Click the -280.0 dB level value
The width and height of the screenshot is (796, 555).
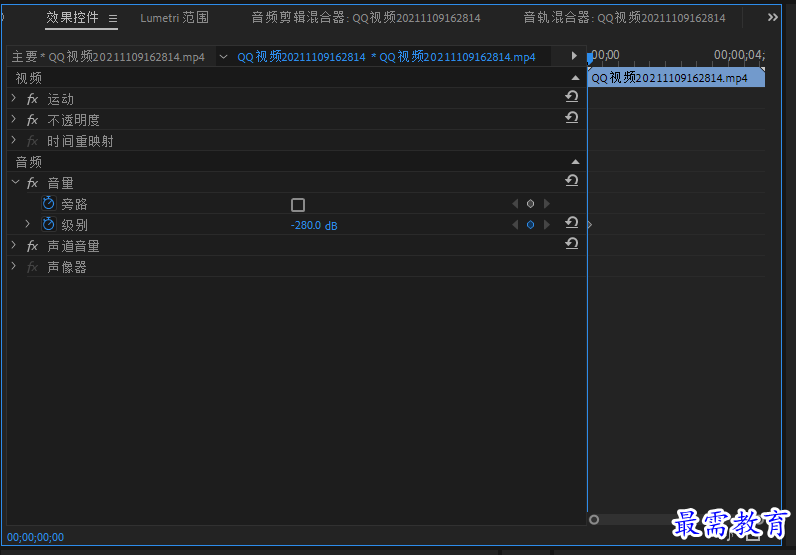pyautogui.click(x=314, y=225)
